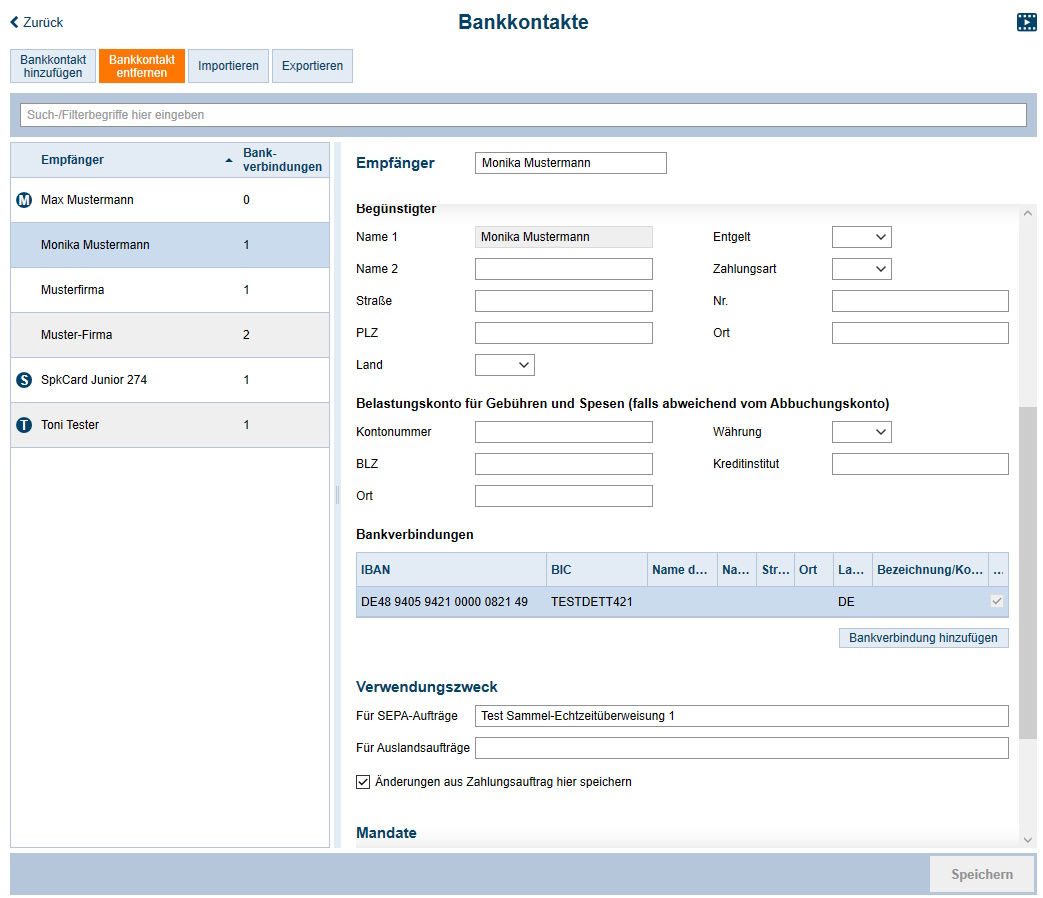Click the 'Für Auslandsaufträge' input field
1043x898 pixels.
pyautogui.click(x=742, y=748)
